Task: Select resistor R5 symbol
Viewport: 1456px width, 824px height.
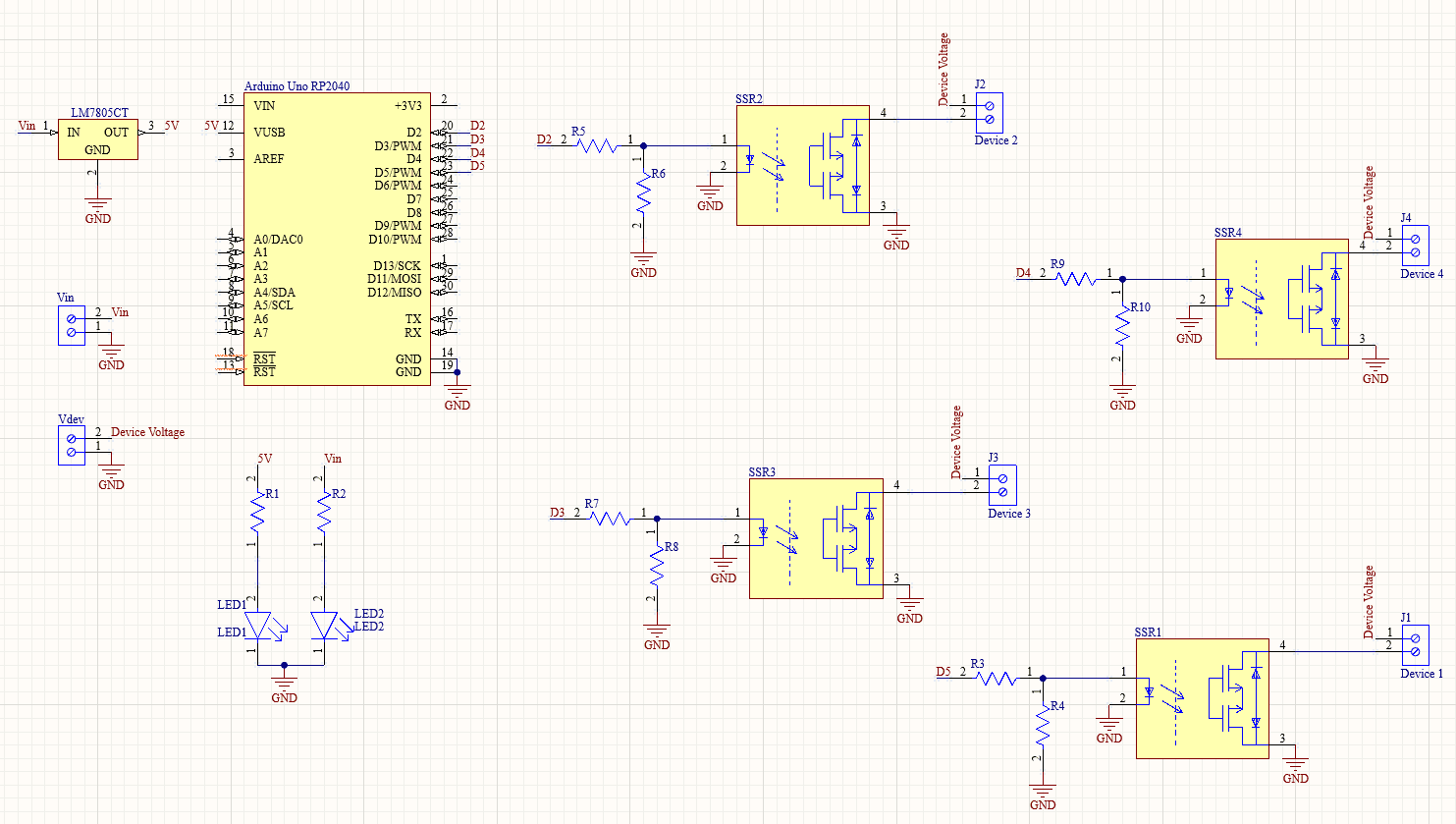Action: [x=596, y=145]
